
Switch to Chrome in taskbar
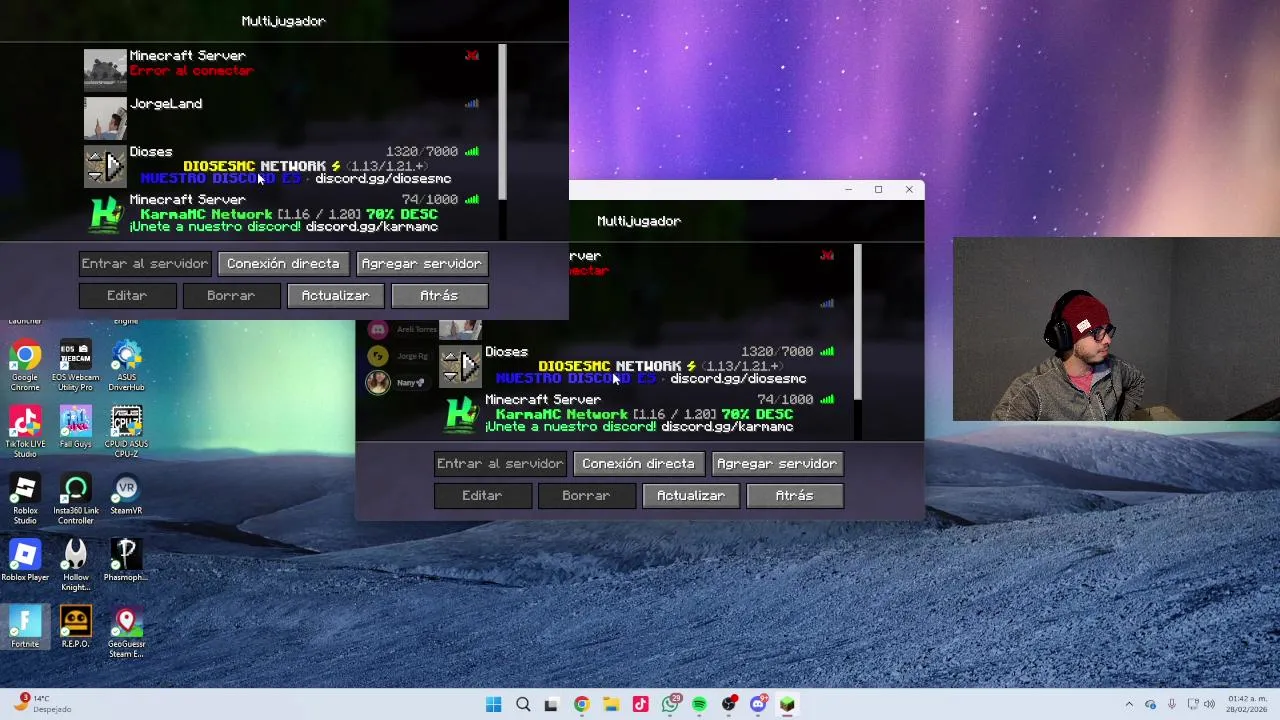(581, 704)
